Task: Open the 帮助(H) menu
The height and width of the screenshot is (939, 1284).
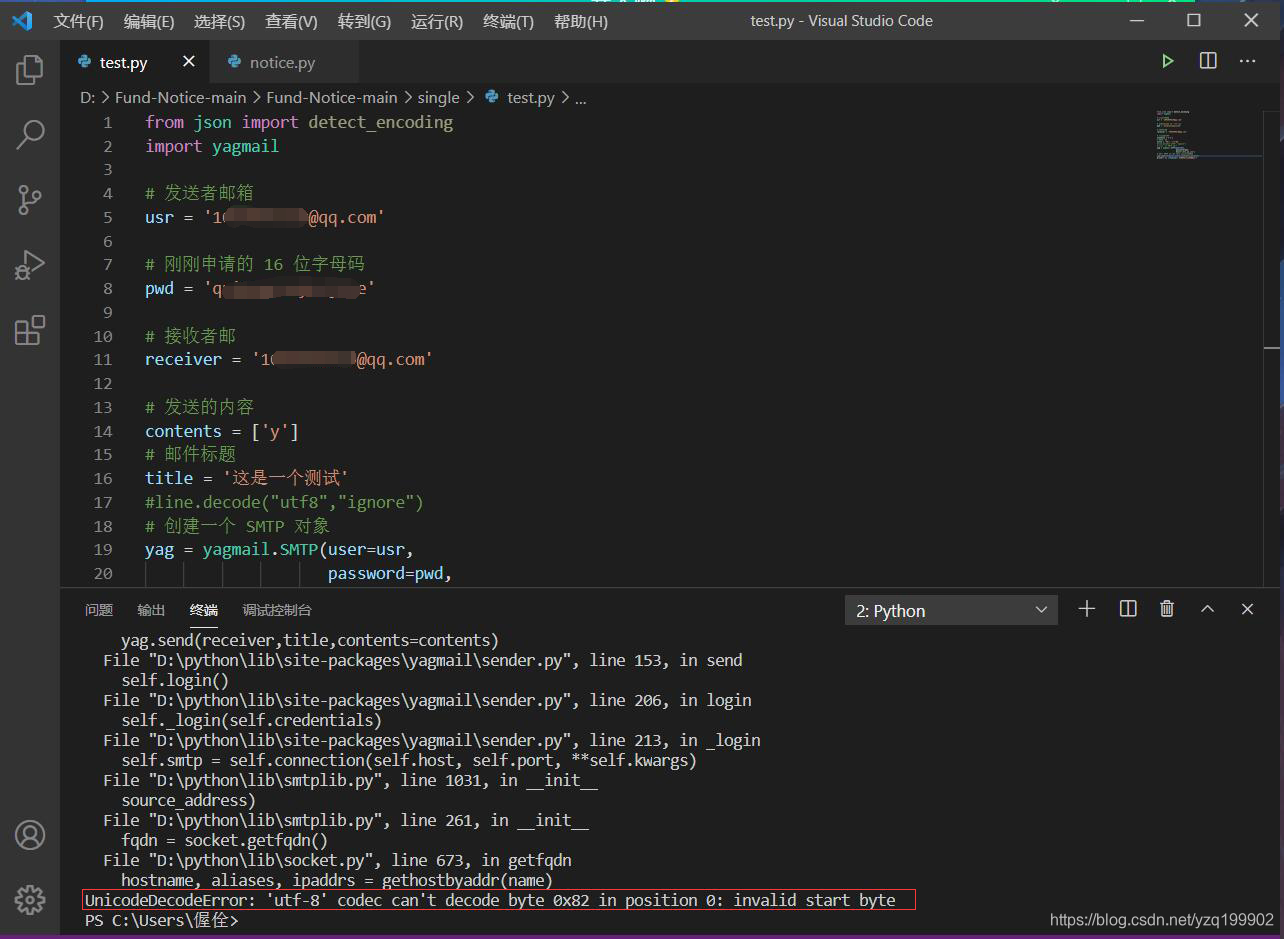Action: tap(580, 21)
